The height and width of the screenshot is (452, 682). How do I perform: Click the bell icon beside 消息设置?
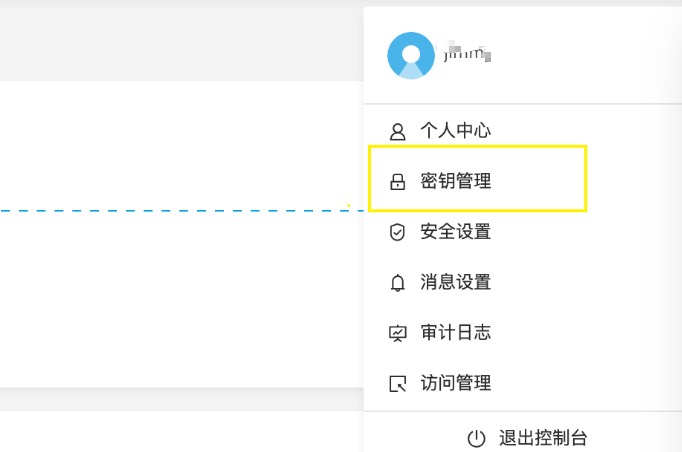(x=397, y=283)
